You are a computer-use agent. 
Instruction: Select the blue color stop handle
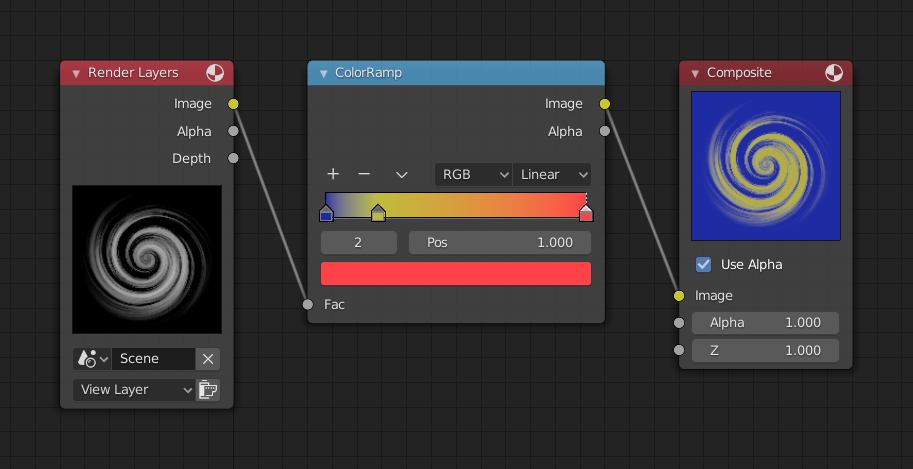326,213
